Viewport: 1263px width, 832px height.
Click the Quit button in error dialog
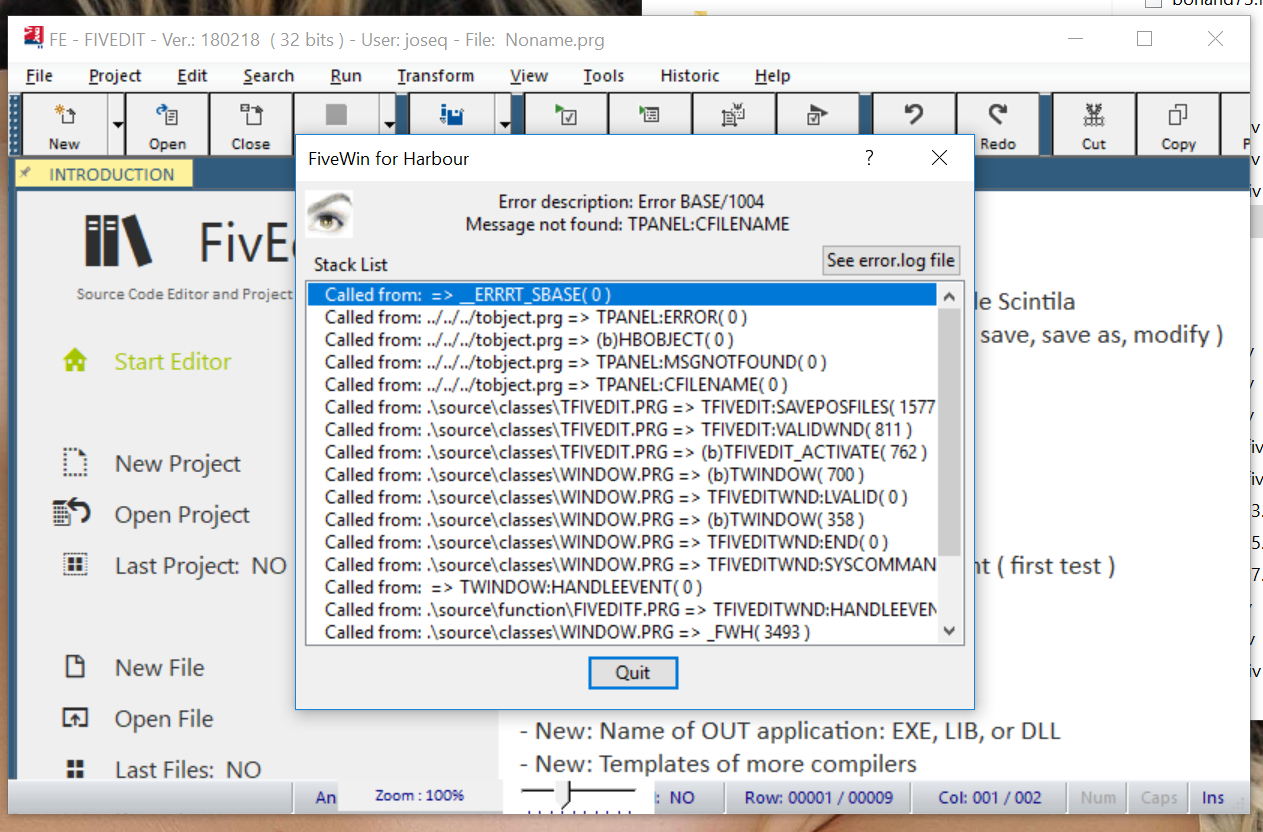(x=633, y=673)
